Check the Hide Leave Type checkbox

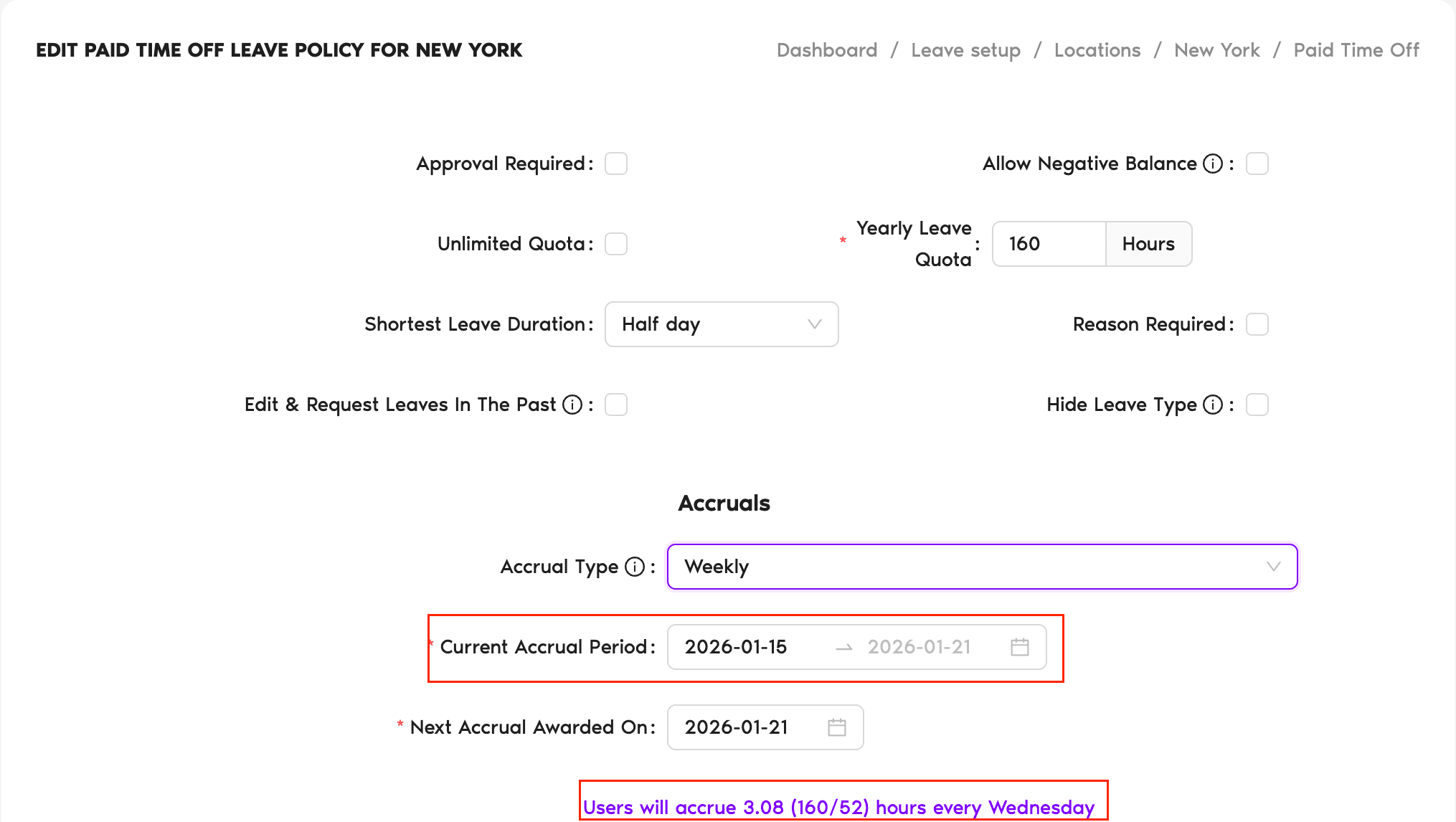(1256, 404)
